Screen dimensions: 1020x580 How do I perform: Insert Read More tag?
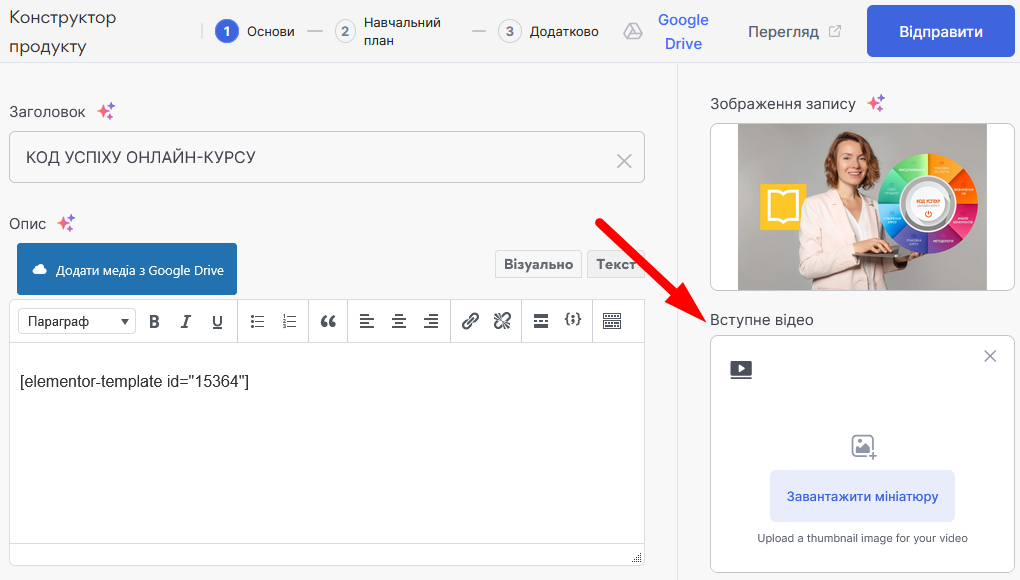pos(541,321)
